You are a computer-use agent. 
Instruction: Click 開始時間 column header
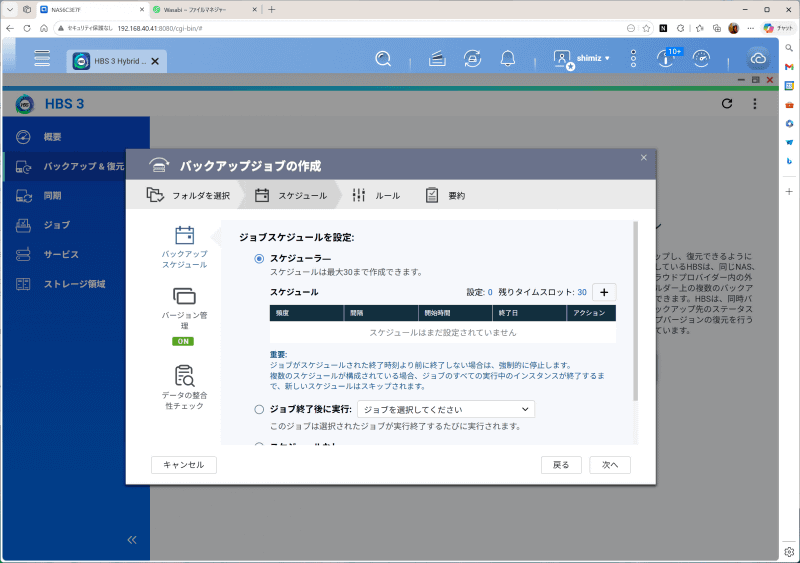(x=455, y=313)
